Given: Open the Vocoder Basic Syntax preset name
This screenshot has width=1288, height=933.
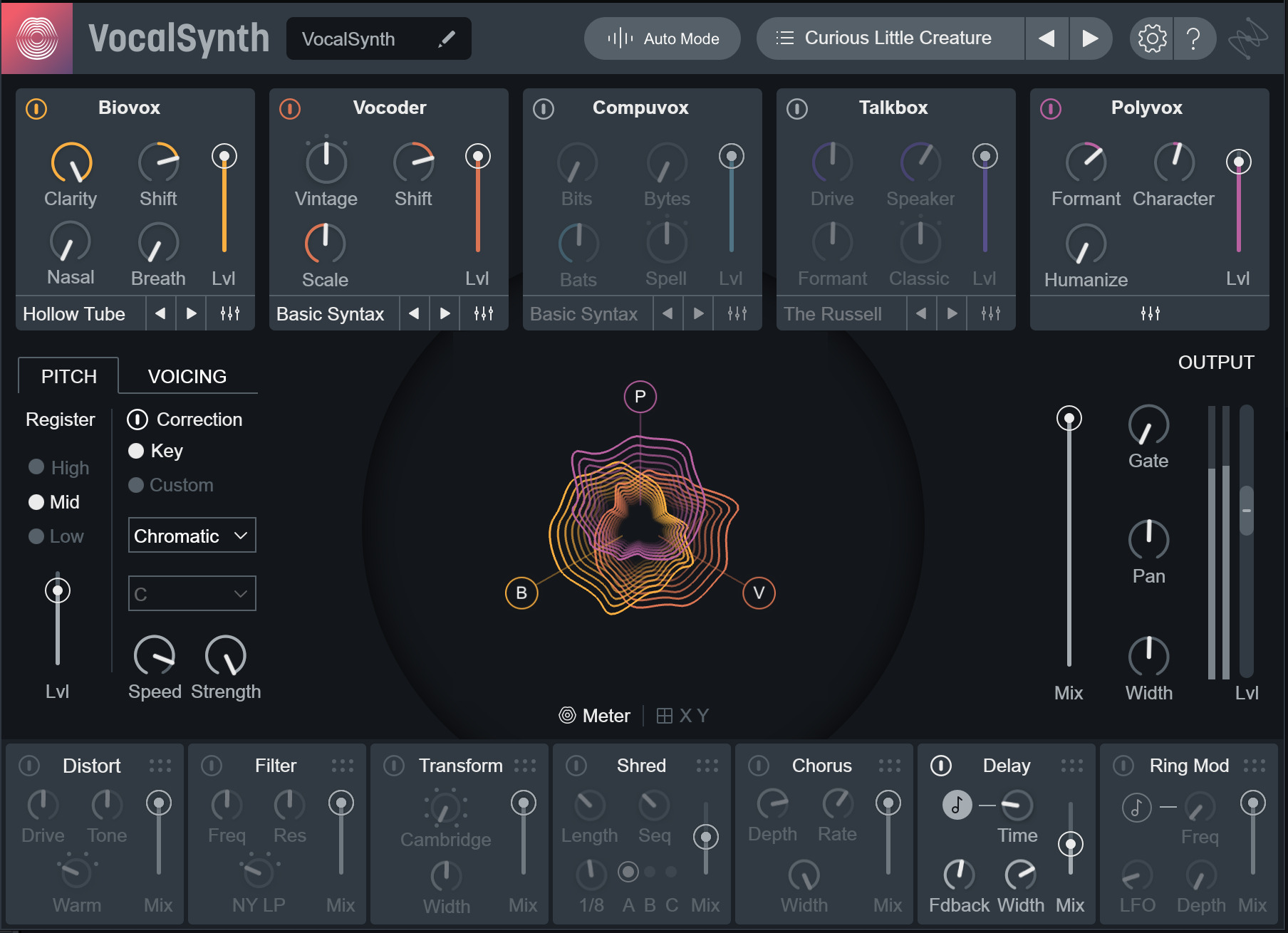Looking at the screenshot, I should (333, 313).
